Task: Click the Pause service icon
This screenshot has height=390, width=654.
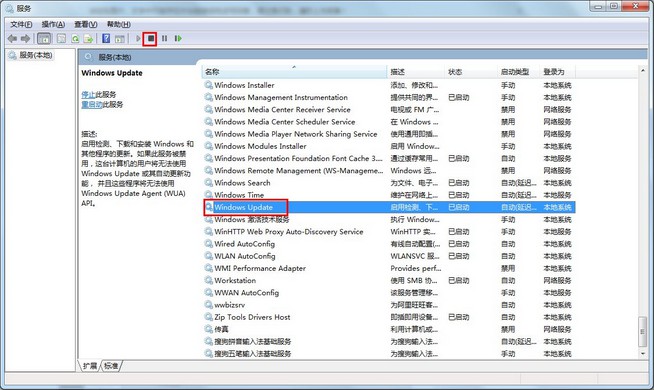Action: [164, 39]
